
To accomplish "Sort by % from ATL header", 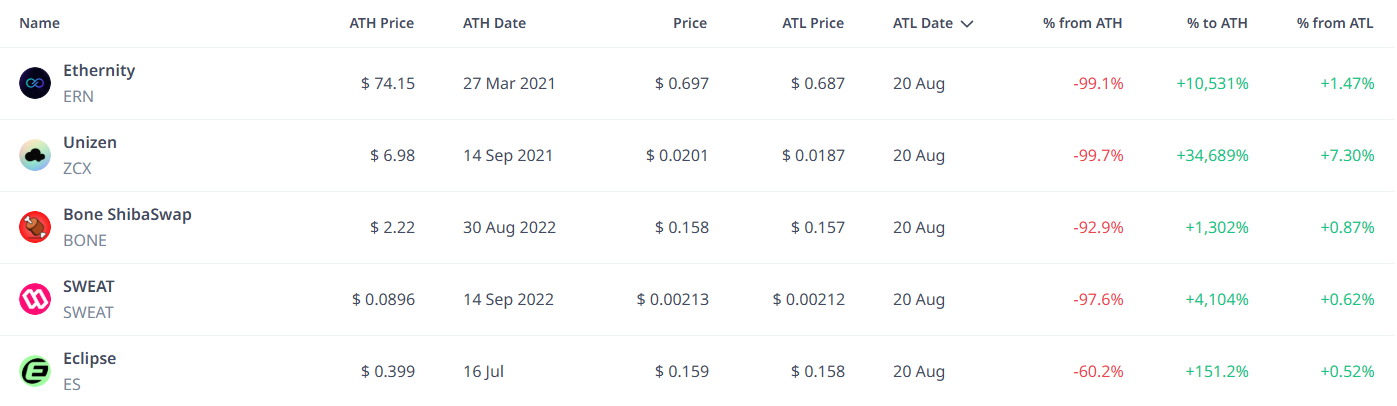I will [x=1335, y=23].
